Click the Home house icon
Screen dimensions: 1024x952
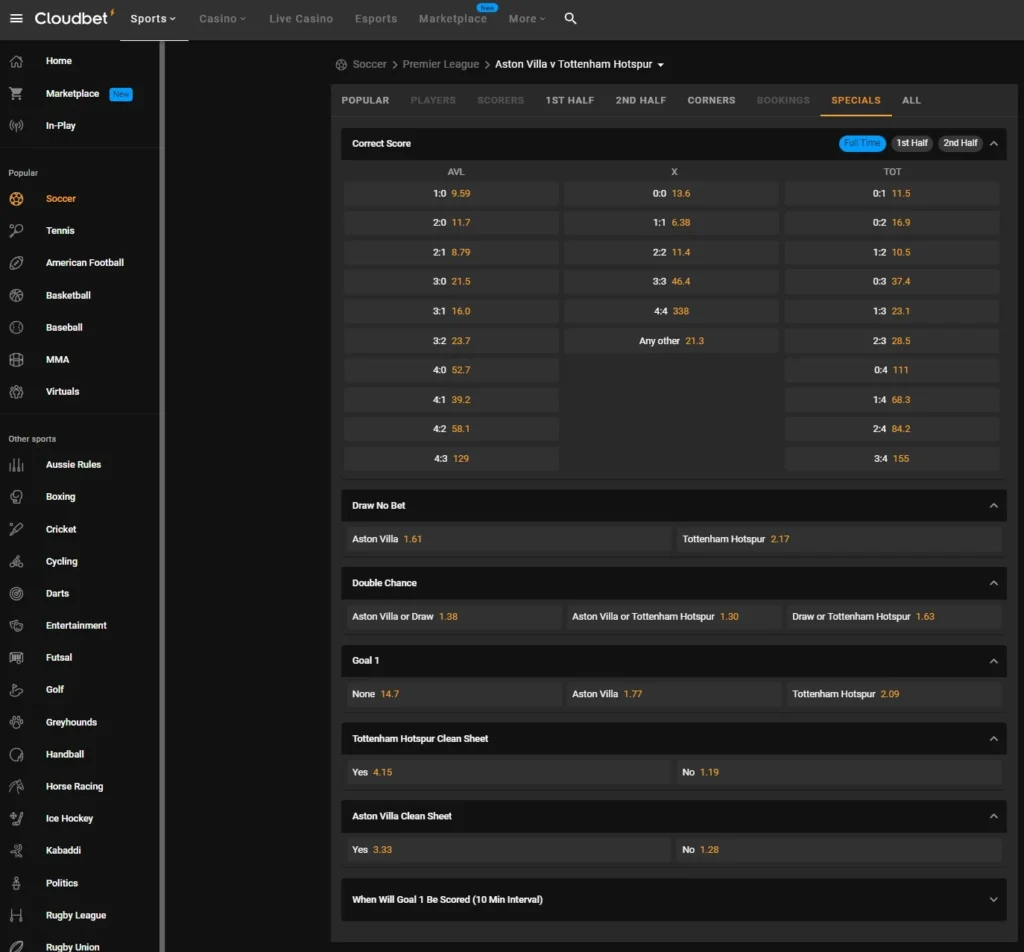click(x=16, y=61)
